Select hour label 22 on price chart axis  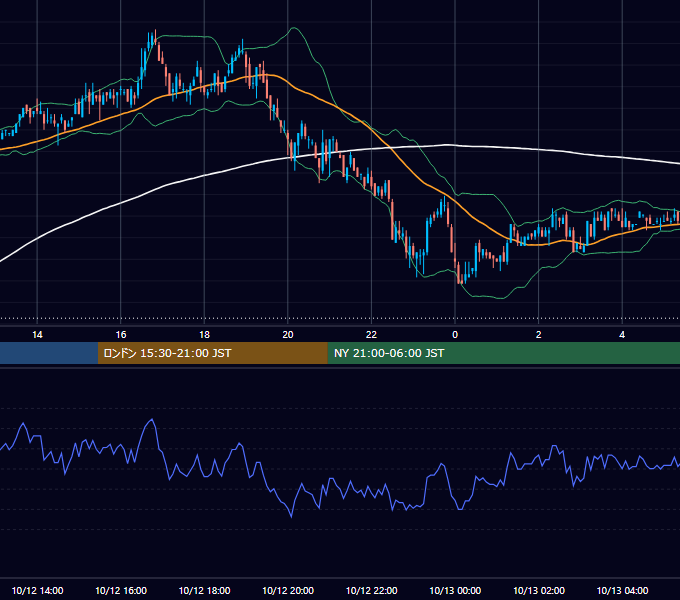pos(372,335)
